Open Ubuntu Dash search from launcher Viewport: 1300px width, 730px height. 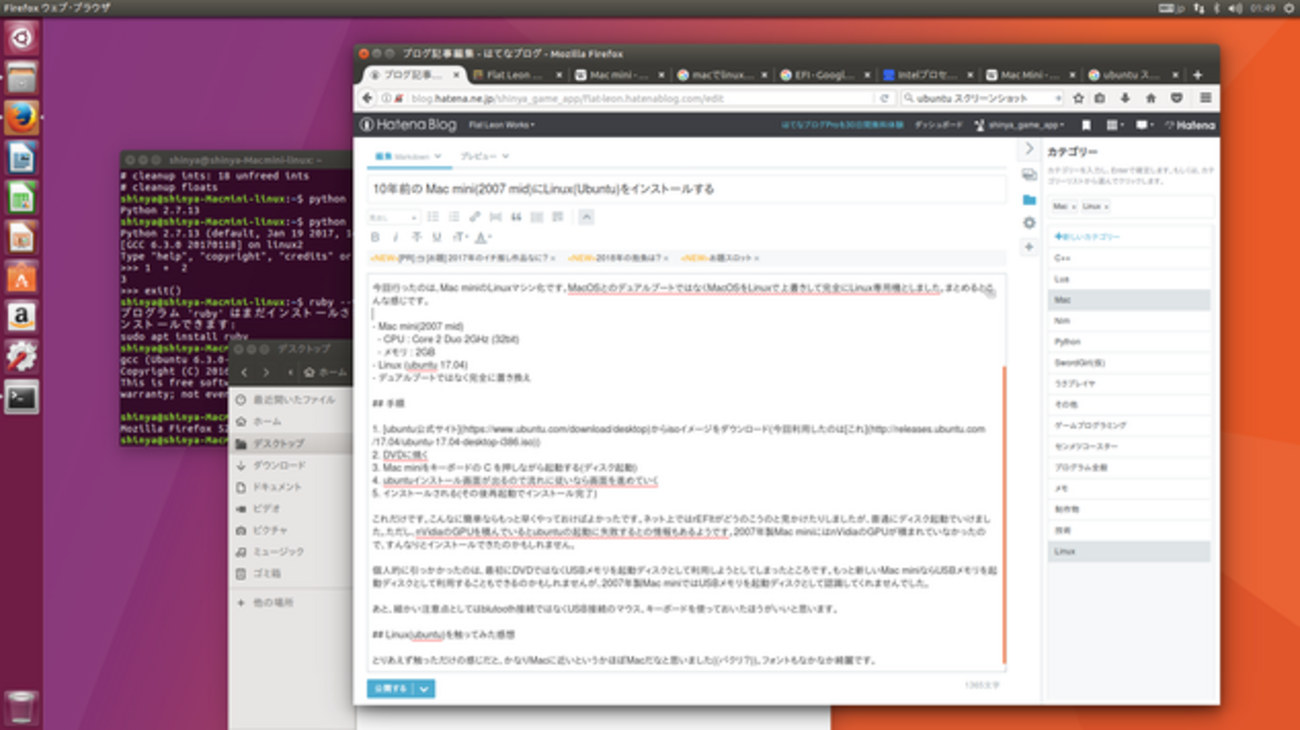(21, 39)
